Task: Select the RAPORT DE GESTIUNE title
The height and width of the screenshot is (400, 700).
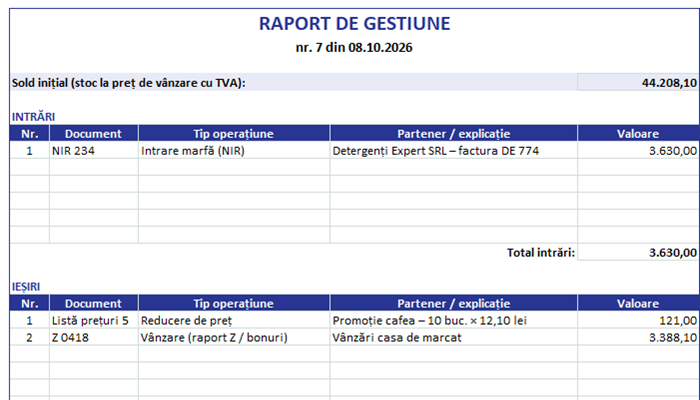Action: [354, 24]
